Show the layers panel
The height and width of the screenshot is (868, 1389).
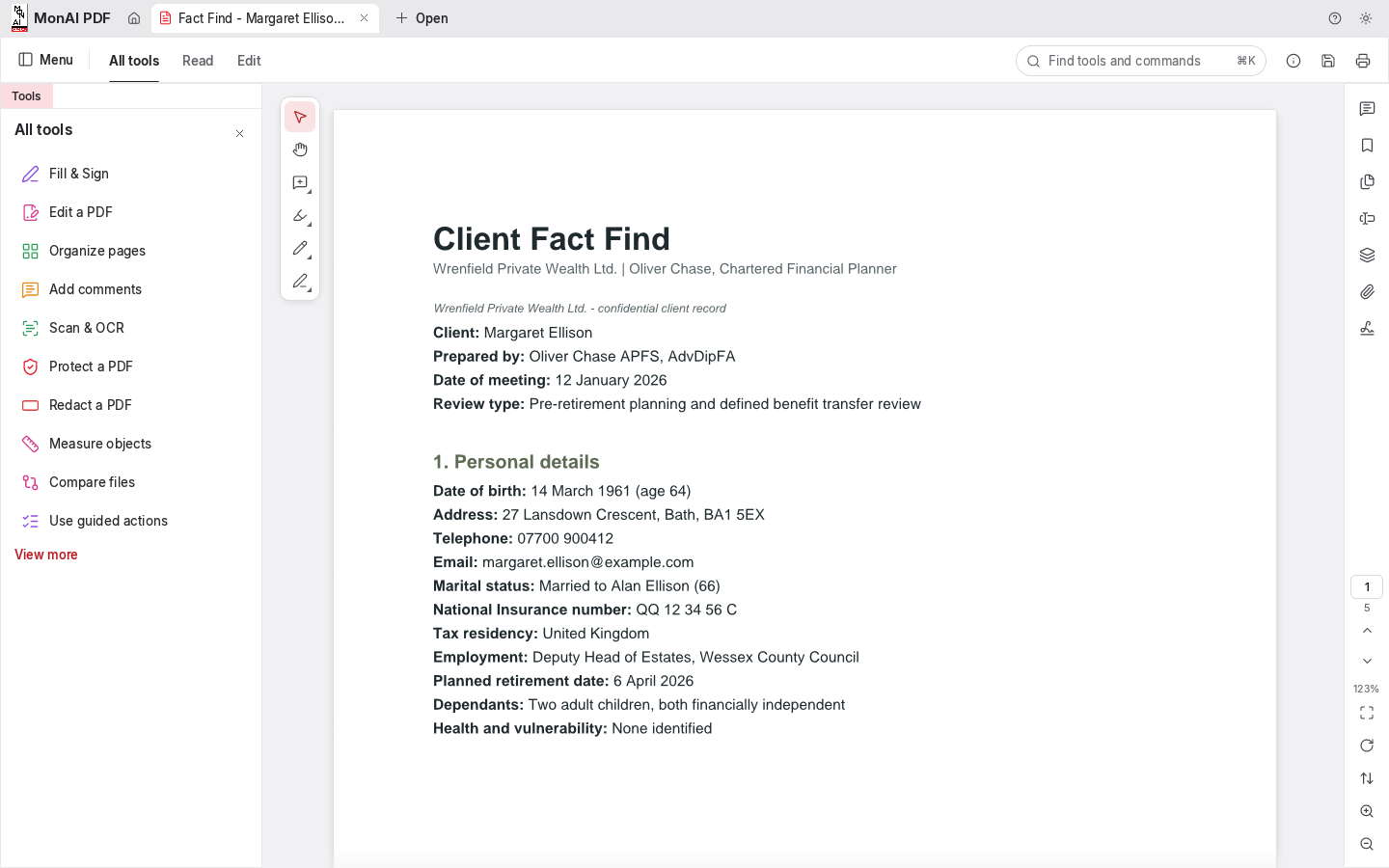pos(1367,256)
